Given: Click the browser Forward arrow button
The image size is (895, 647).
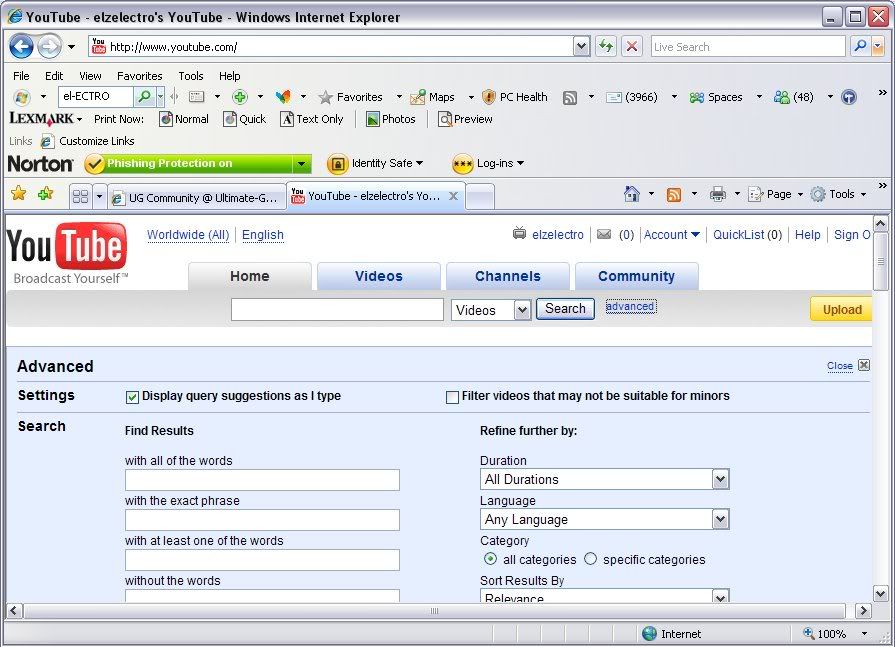Looking at the screenshot, I should coord(50,47).
